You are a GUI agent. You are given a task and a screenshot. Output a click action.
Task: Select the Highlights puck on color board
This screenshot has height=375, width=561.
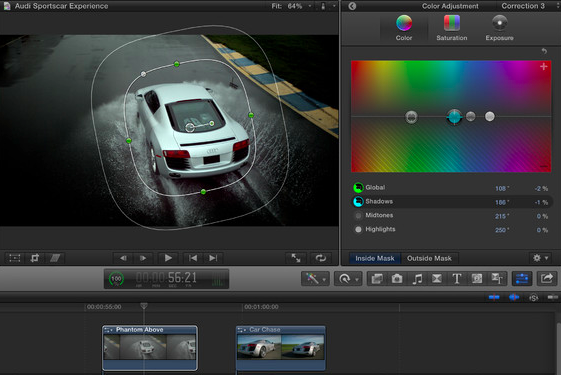pyautogui.click(x=490, y=116)
